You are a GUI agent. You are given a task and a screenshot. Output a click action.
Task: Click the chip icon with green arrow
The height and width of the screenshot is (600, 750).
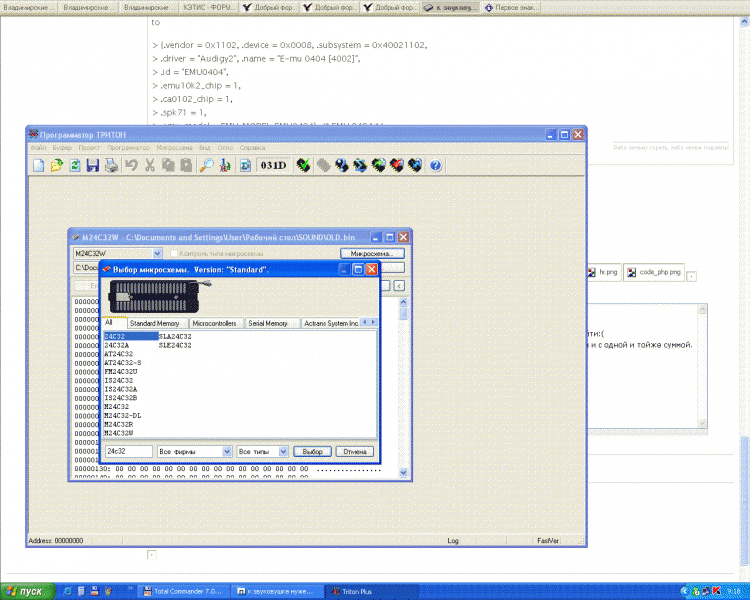(x=378, y=166)
